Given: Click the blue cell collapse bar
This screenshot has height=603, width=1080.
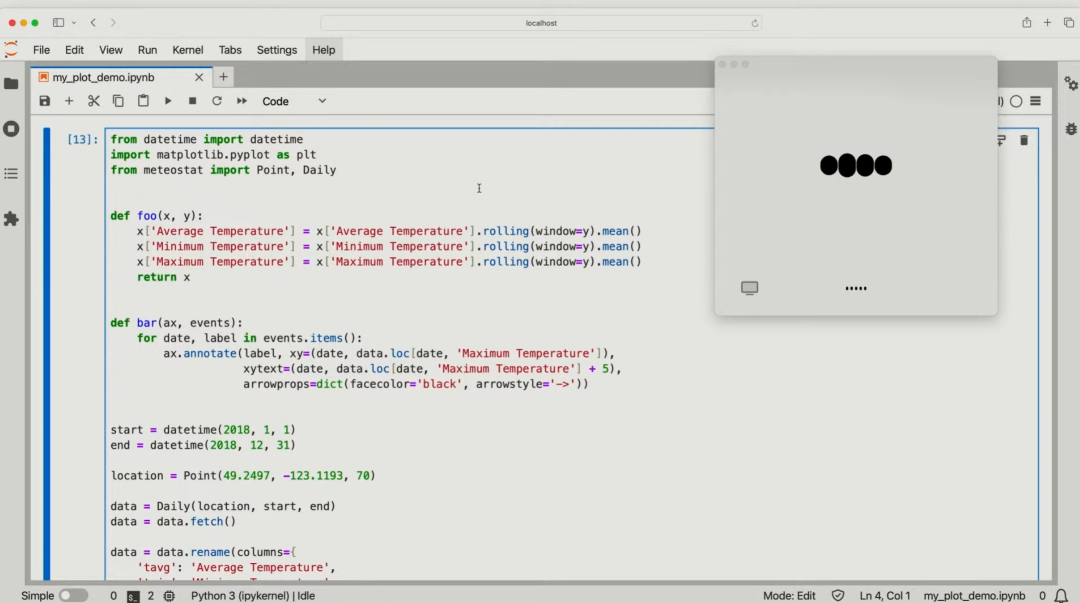Looking at the screenshot, I should point(46,354).
